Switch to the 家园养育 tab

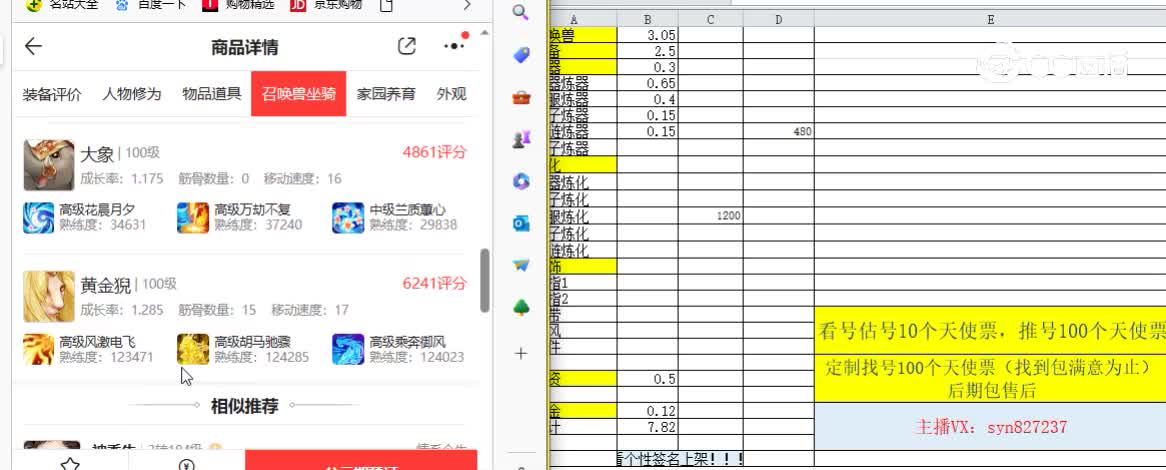coord(386,94)
